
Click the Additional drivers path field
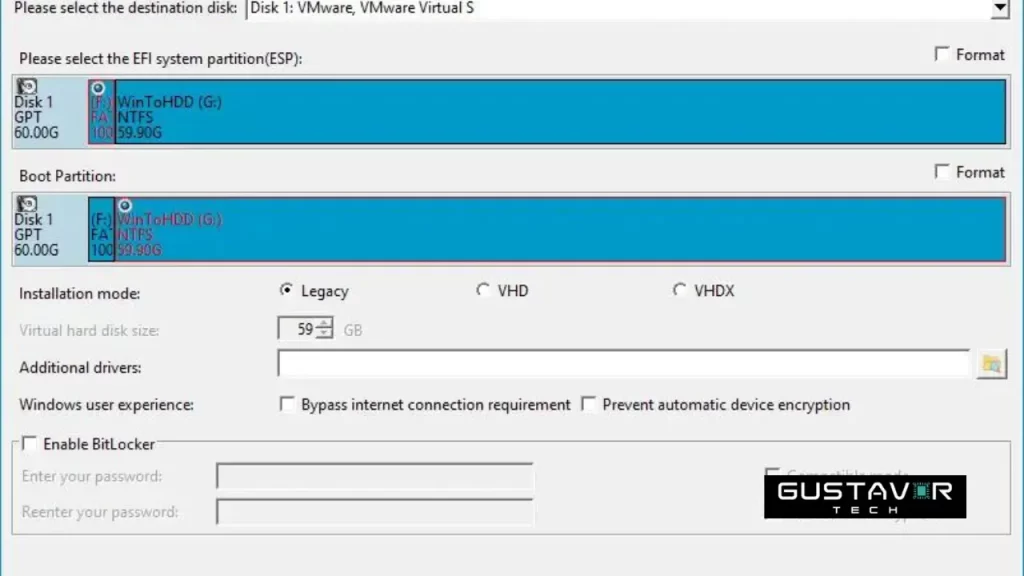click(x=624, y=364)
